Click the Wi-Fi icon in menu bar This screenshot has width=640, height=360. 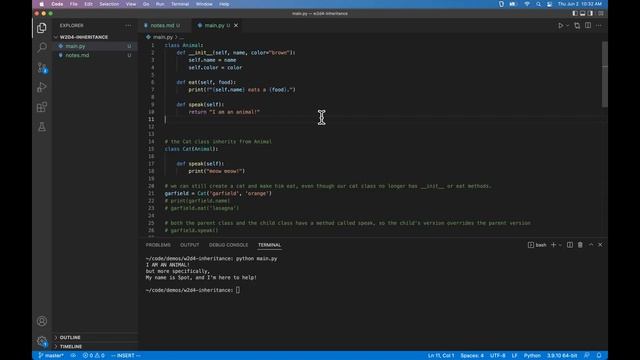pyautogui.click(x=527, y=4)
